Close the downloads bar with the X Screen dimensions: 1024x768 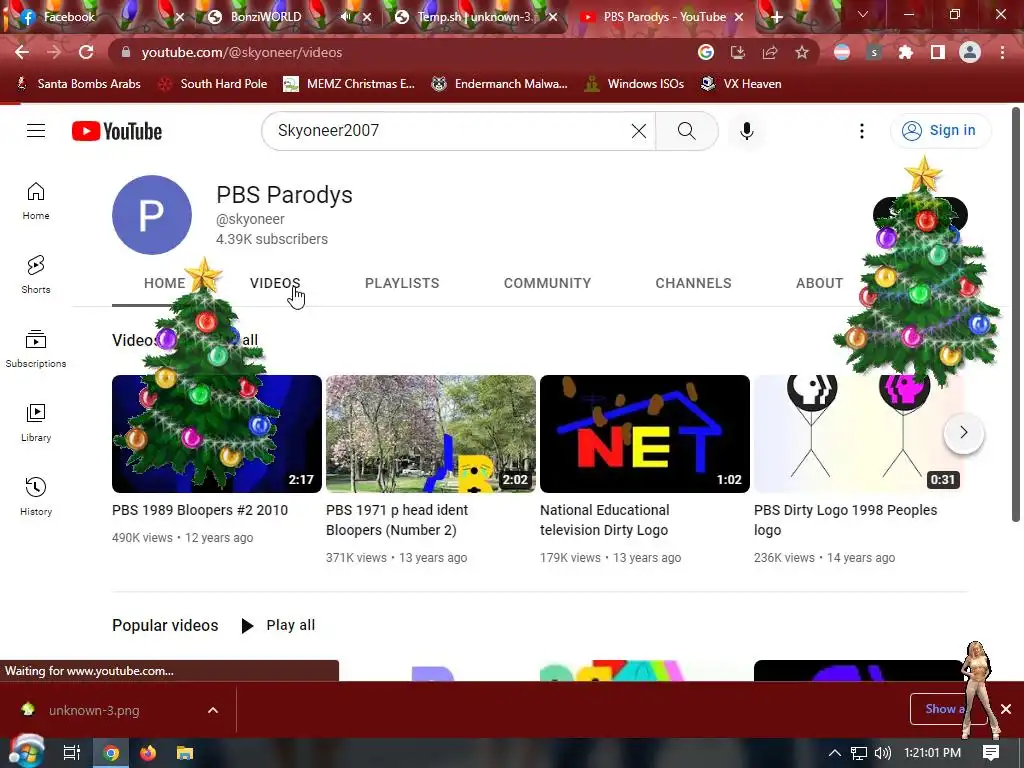click(1006, 709)
